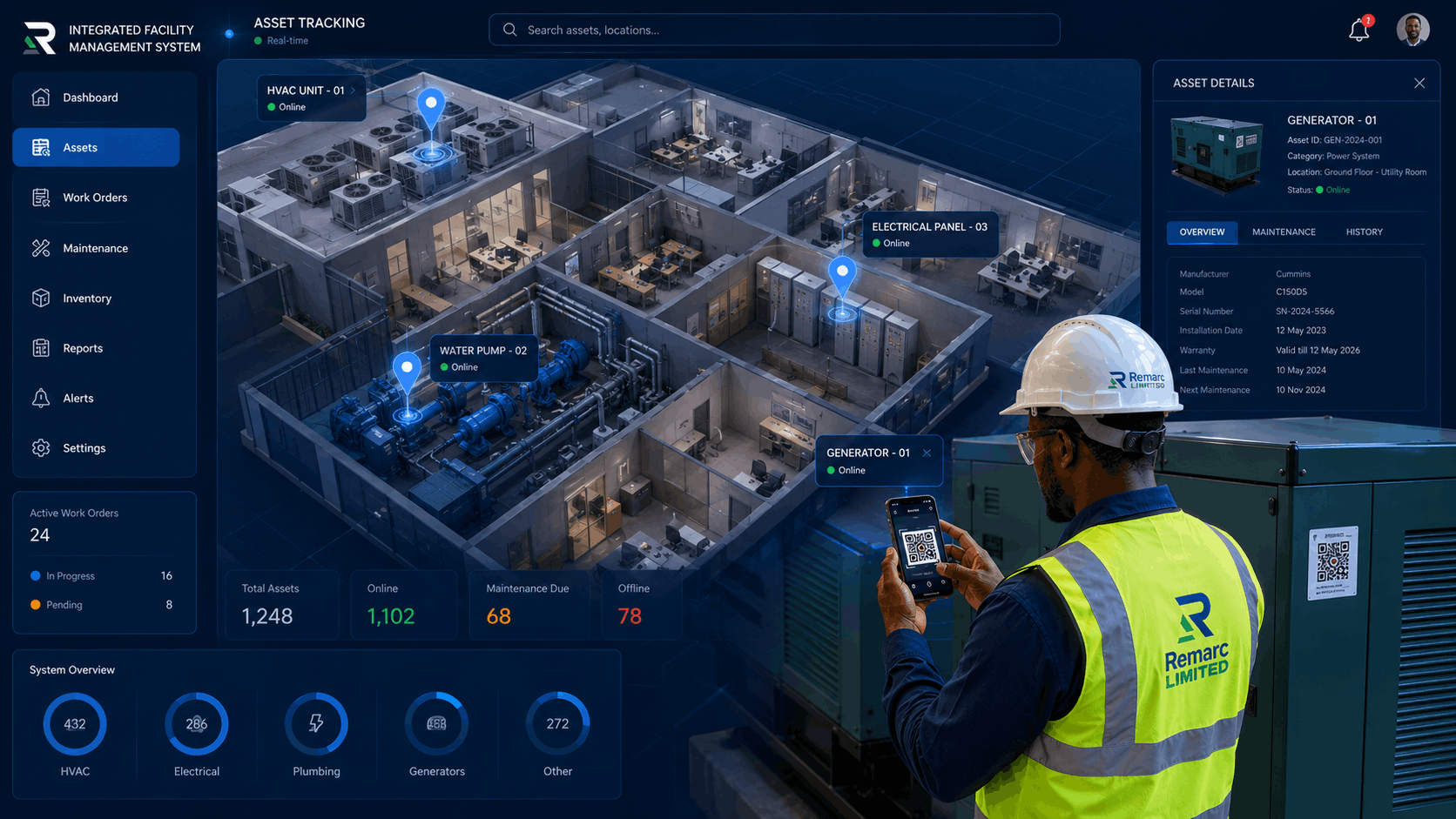Click the Manufacturer Cummins value

1293,274
